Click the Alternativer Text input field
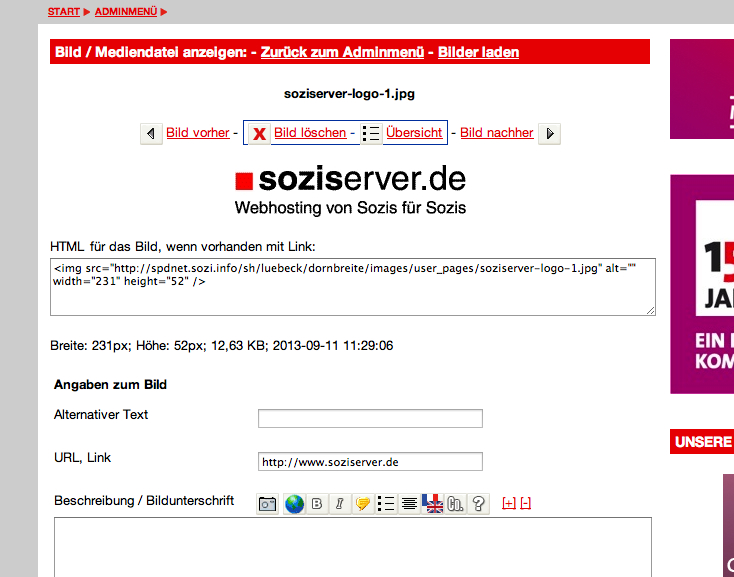This screenshot has width=734, height=577. (370, 418)
